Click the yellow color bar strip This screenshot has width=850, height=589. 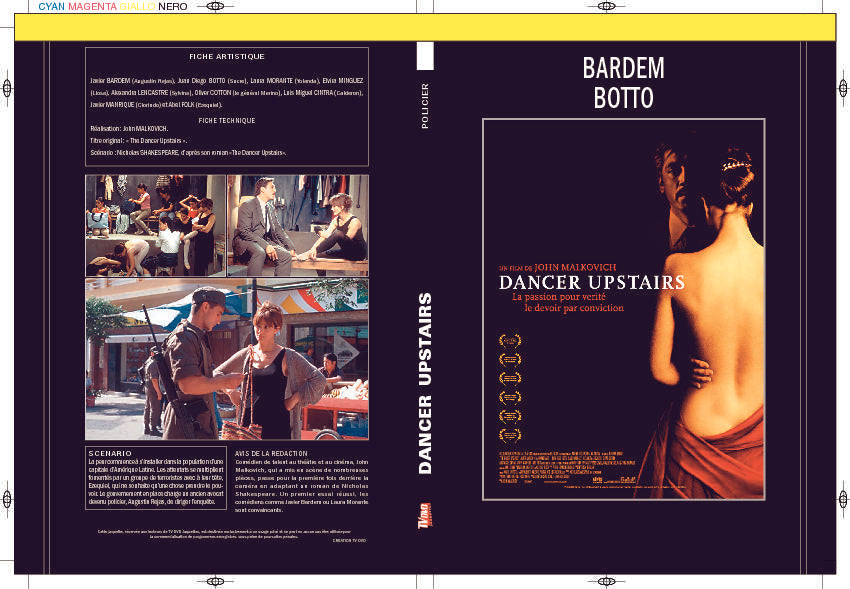tap(425, 24)
